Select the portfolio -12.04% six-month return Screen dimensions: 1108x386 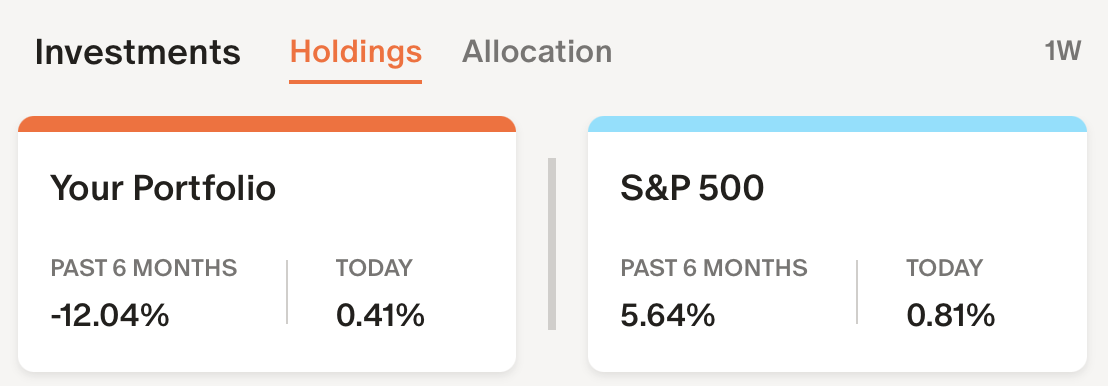[110, 315]
